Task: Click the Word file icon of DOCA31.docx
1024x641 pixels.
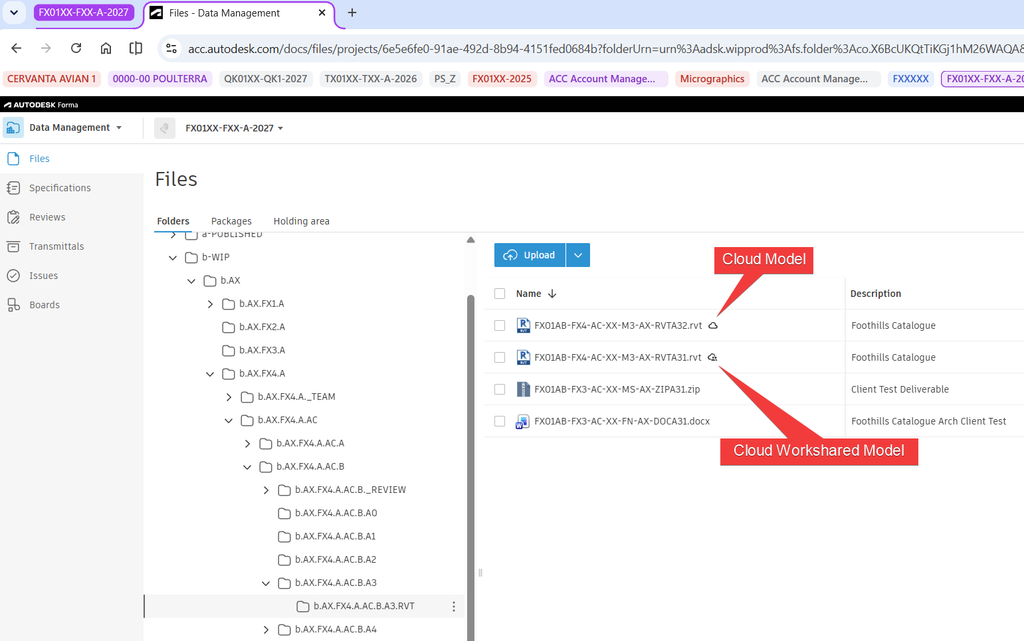Action: click(x=522, y=422)
